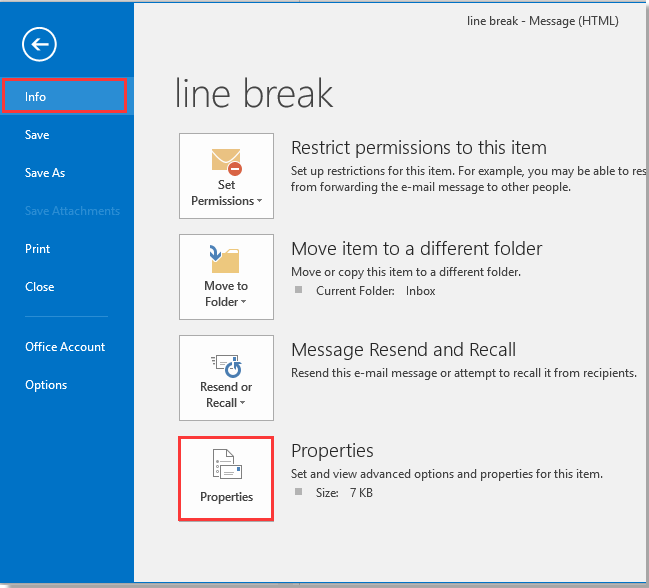The width and height of the screenshot is (649, 588).
Task: Click the folder icon in Move to Folder
Action: [x=226, y=260]
